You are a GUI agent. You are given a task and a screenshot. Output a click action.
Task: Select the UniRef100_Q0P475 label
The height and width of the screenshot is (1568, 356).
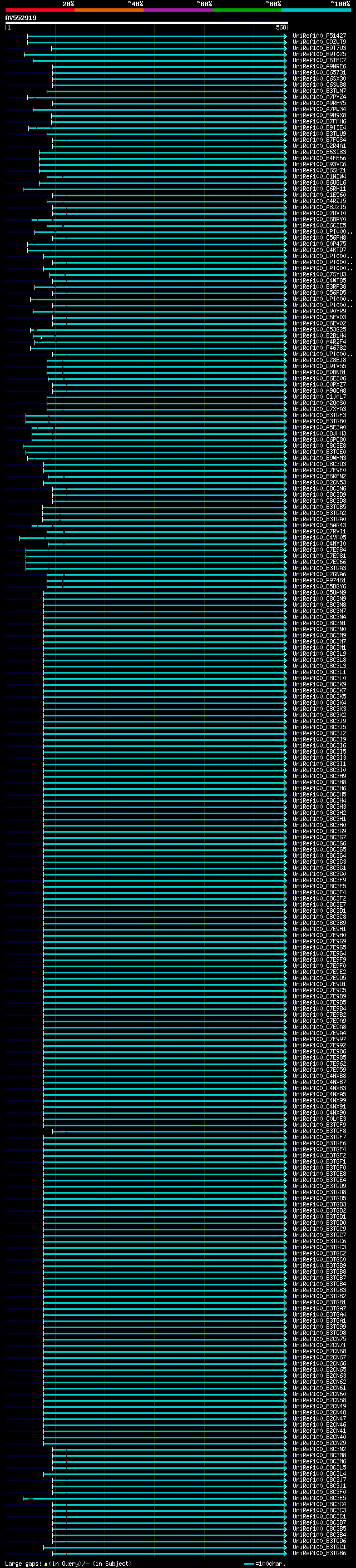point(319,244)
